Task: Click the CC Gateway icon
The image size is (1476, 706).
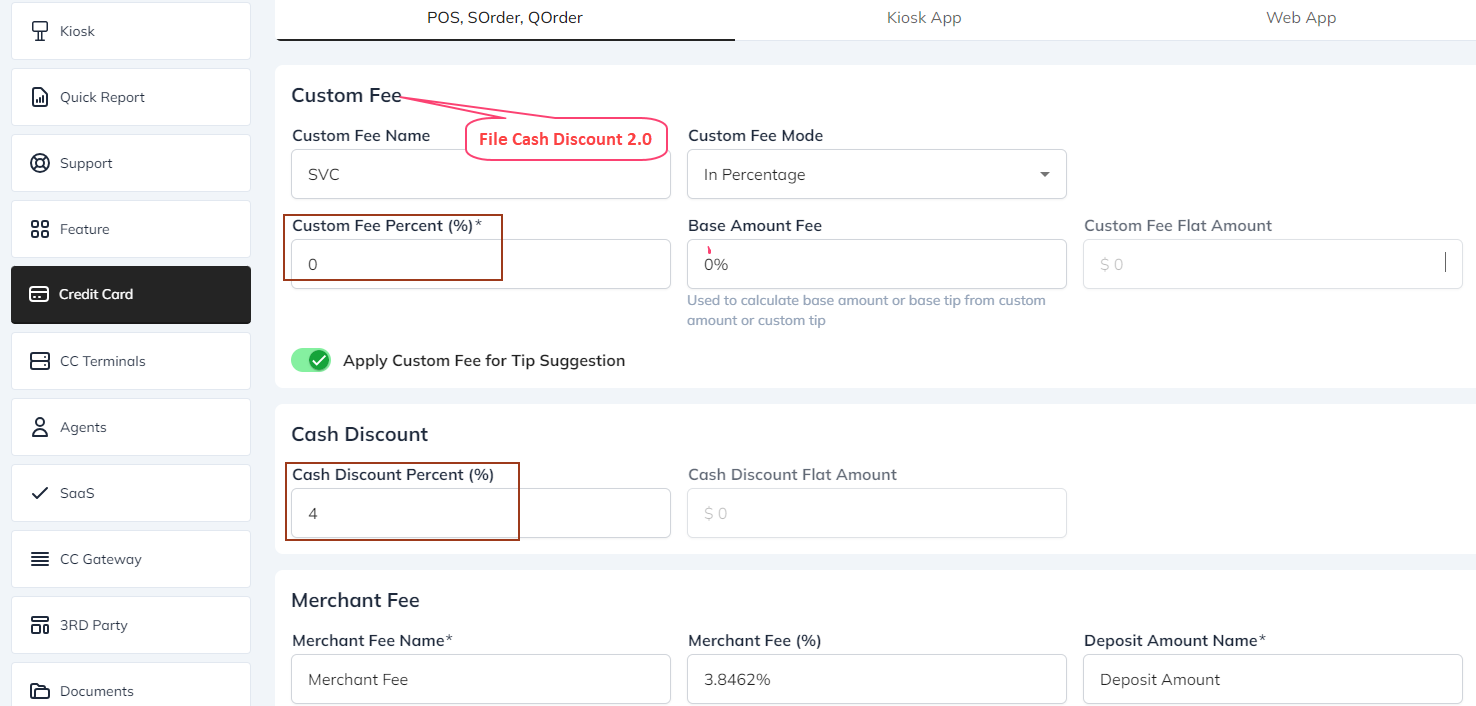Action: click(38, 558)
